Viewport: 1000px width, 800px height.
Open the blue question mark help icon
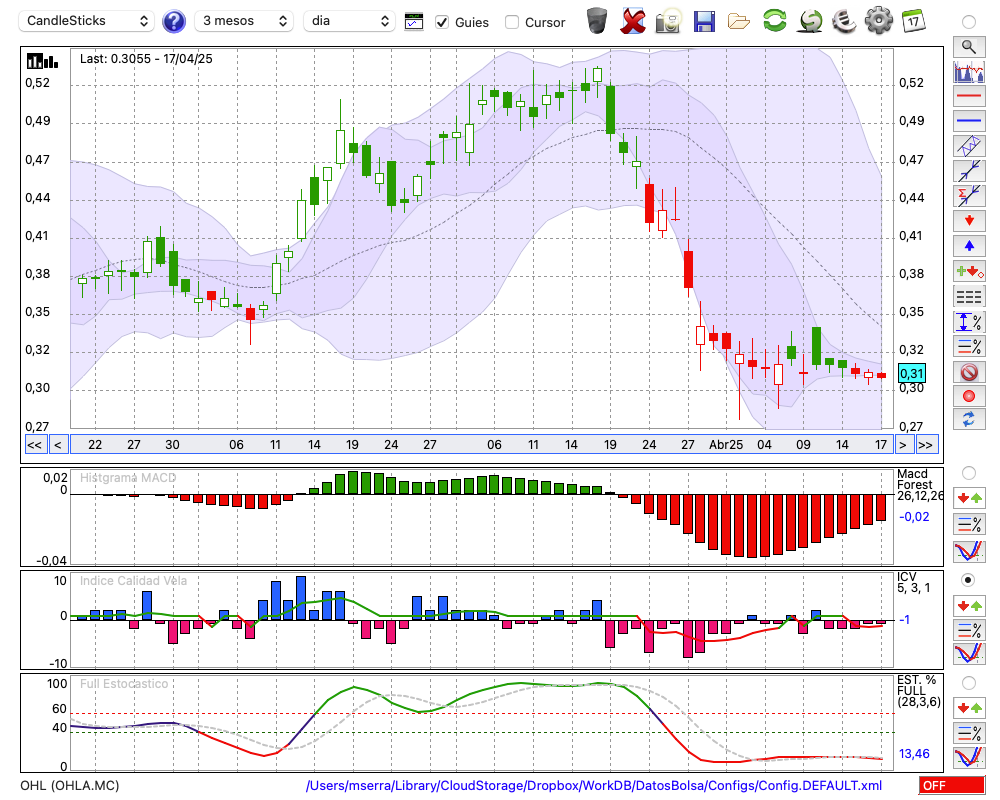click(174, 22)
